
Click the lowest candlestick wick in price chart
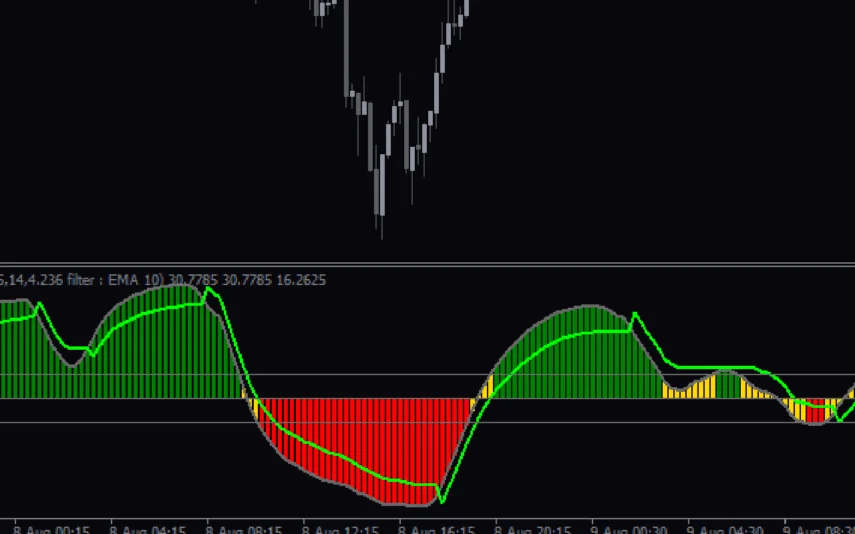381,230
